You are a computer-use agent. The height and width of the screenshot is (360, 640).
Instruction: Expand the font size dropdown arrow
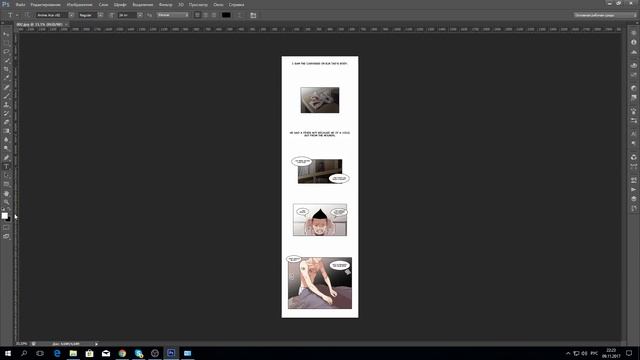(x=140, y=15)
